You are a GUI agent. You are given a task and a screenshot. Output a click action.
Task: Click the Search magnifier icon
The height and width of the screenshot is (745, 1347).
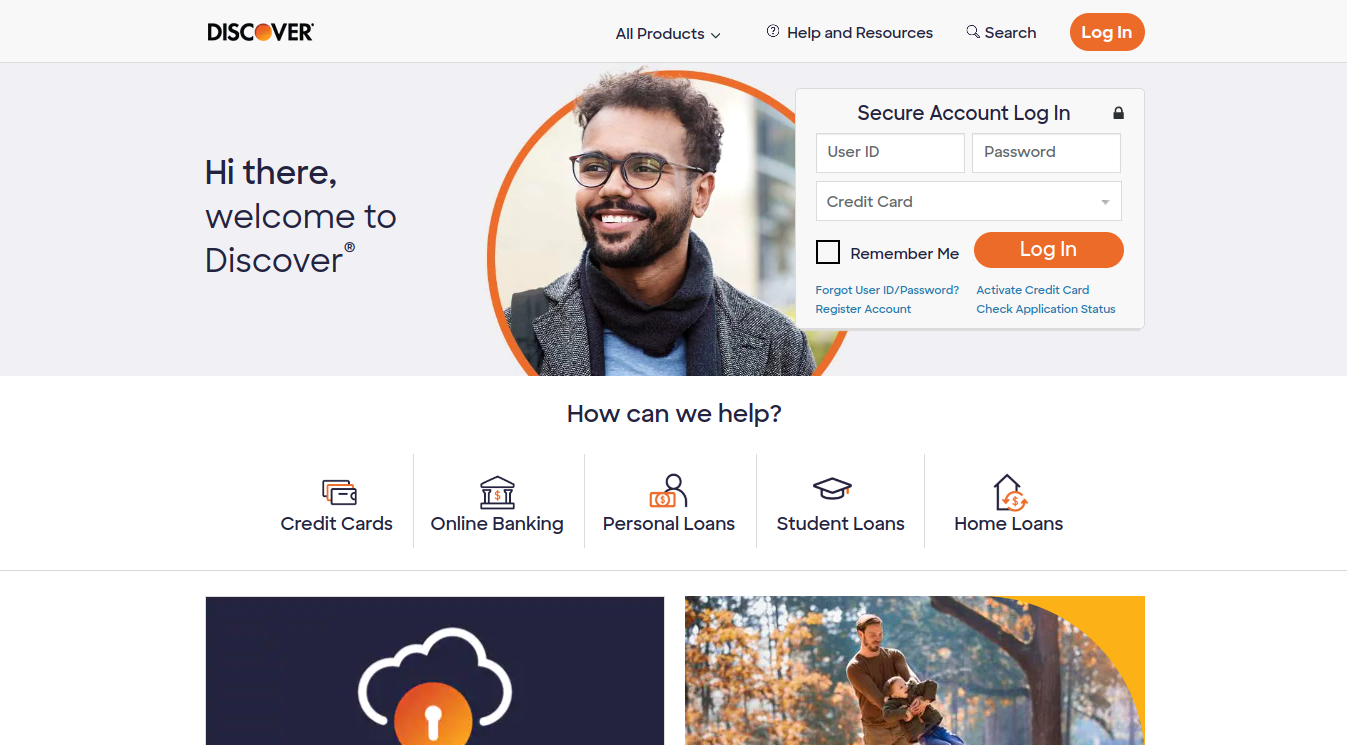point(973,32)
